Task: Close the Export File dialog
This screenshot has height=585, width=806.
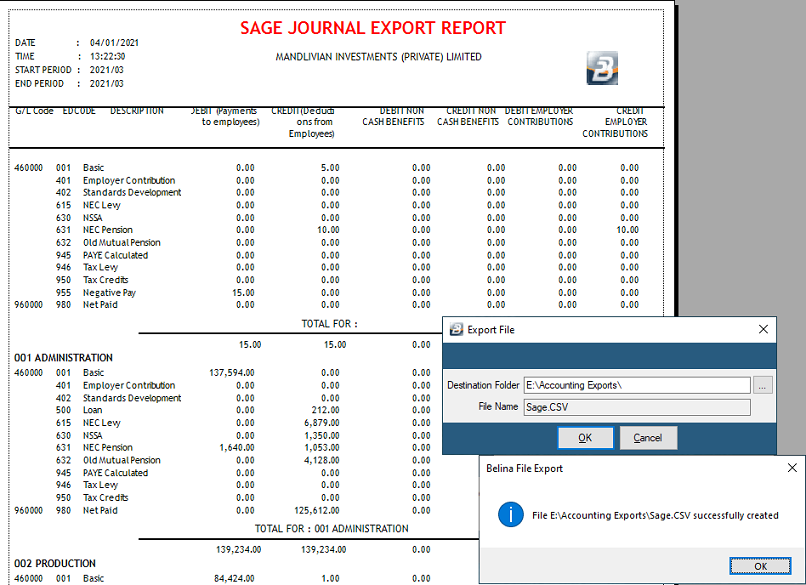Action: click(763, 330)
